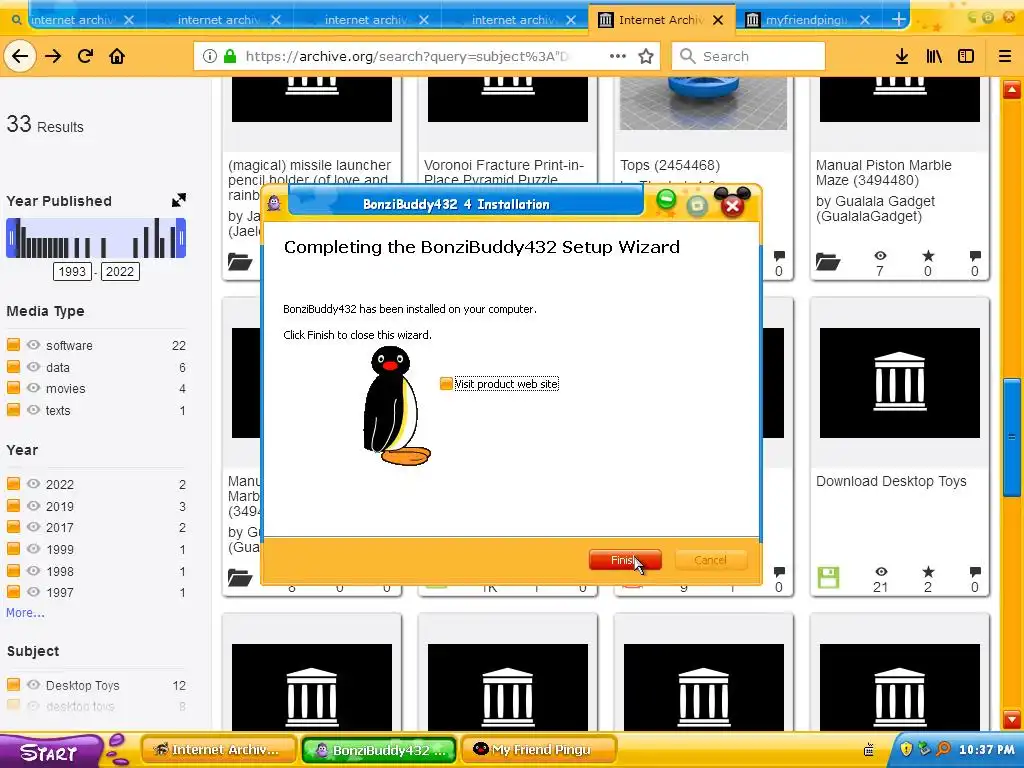Open the Tops (2454468) item link
The height and width of the screenshot is (768, 1024).
click(670, 165)
